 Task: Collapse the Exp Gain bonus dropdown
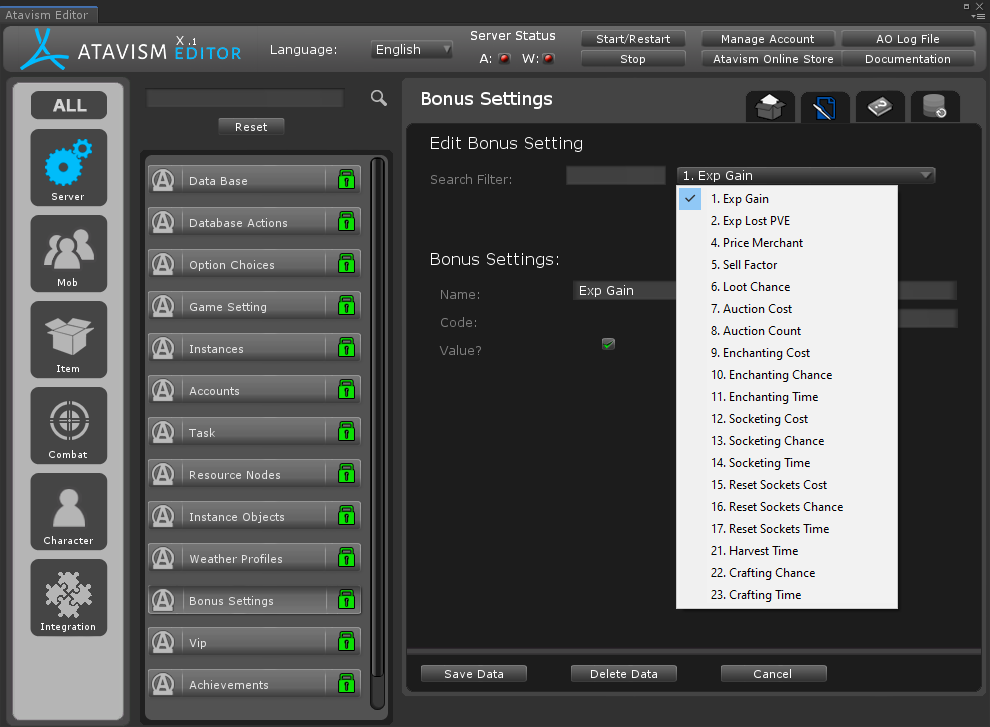[806, 175]
